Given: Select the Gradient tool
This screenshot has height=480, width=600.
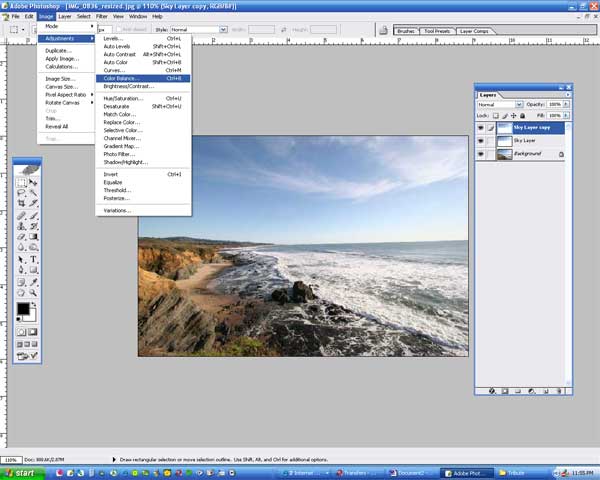Looking at the screenshot, I should [33, 237].
